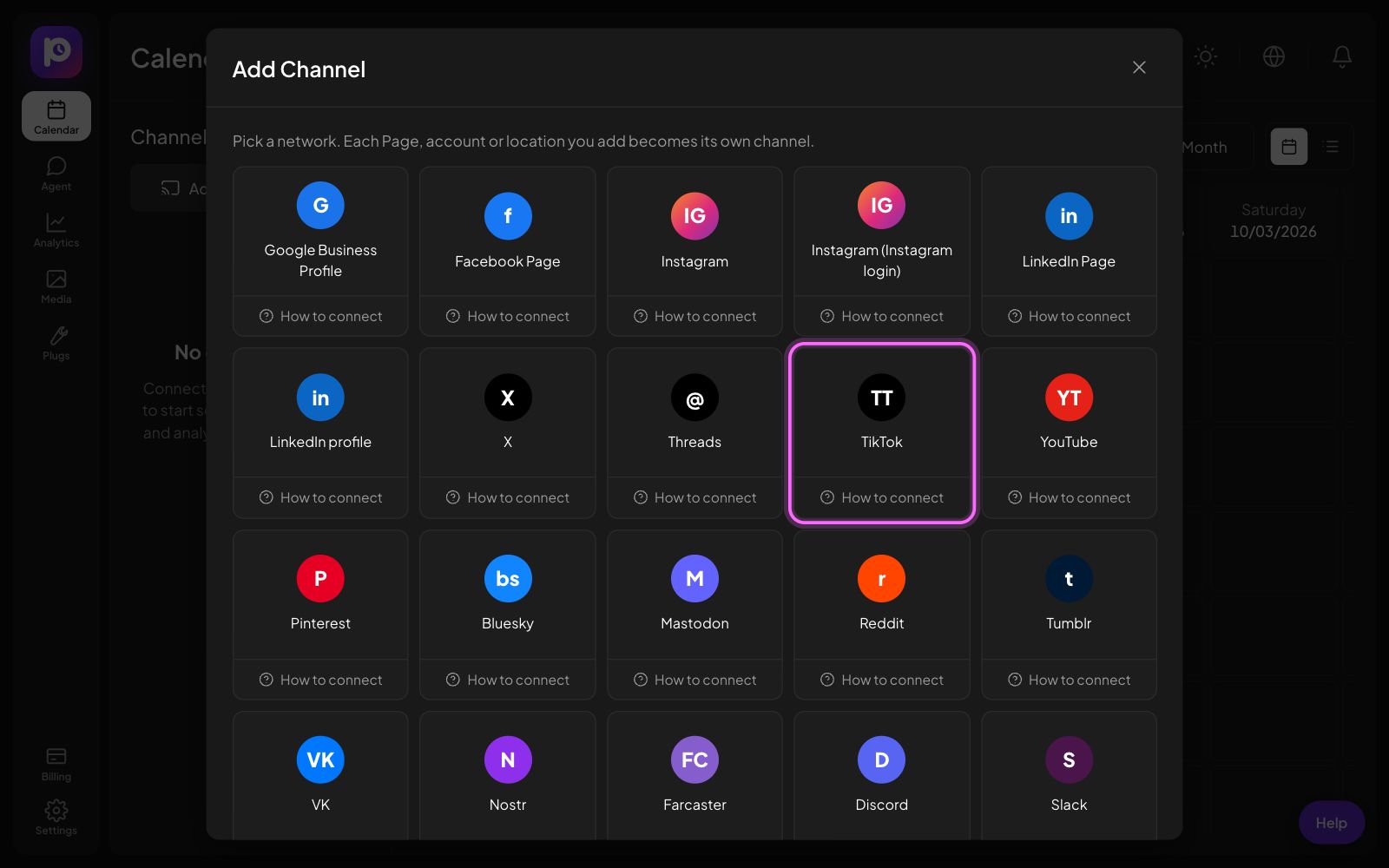Choose the Nostr channel icon
The image size is (1389, 868).
pos(508,760)
